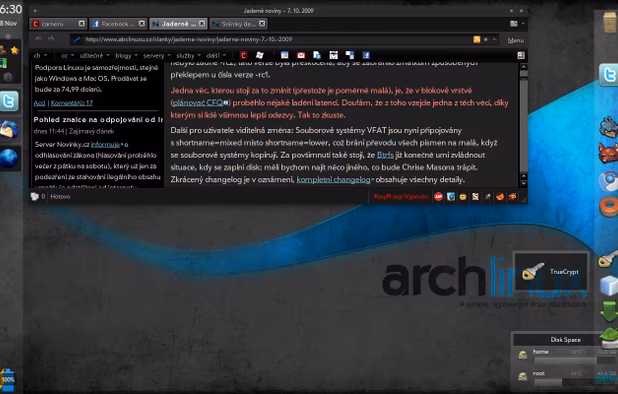Image resolution: width=618 pixels, height=394 pixels.
Task: Close the Facebook tab
Action: 141,24
